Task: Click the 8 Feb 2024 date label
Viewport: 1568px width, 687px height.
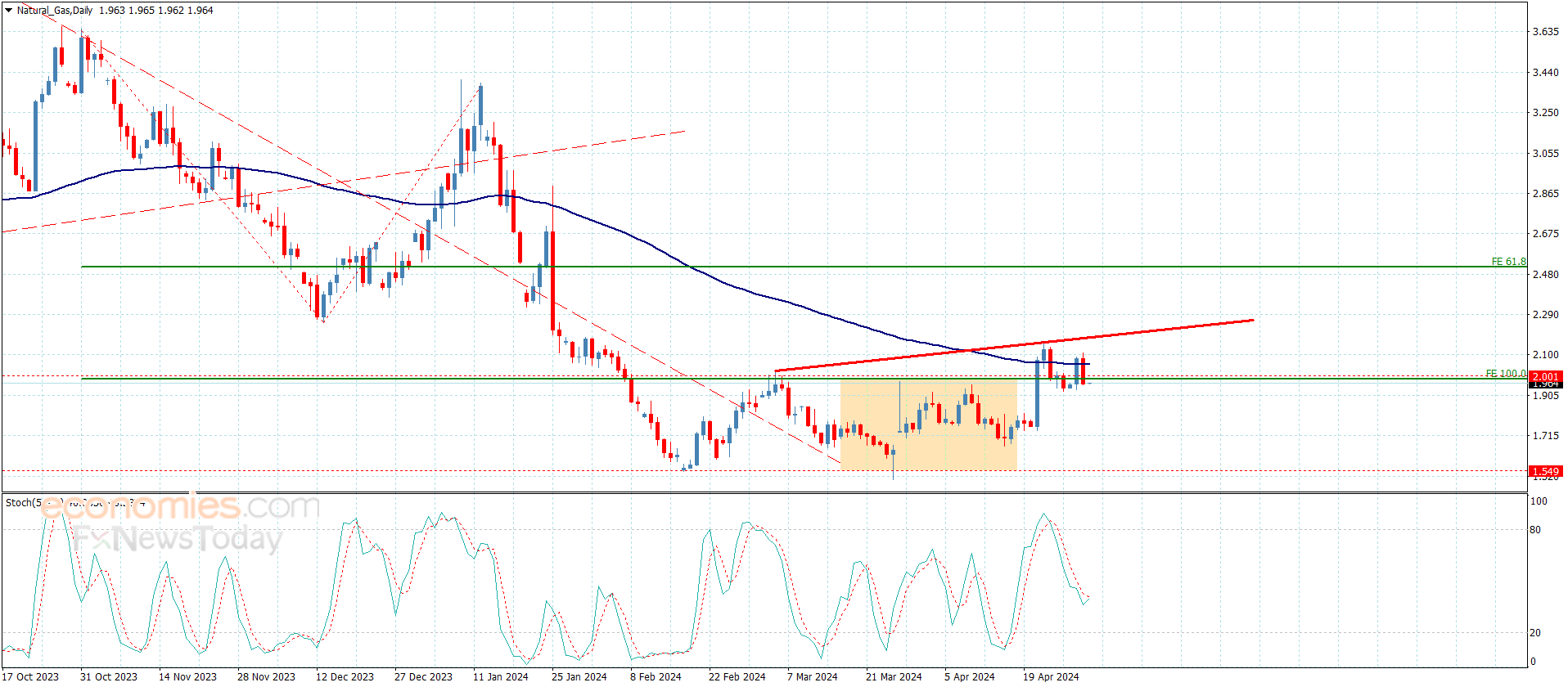Action: point(656,676)
